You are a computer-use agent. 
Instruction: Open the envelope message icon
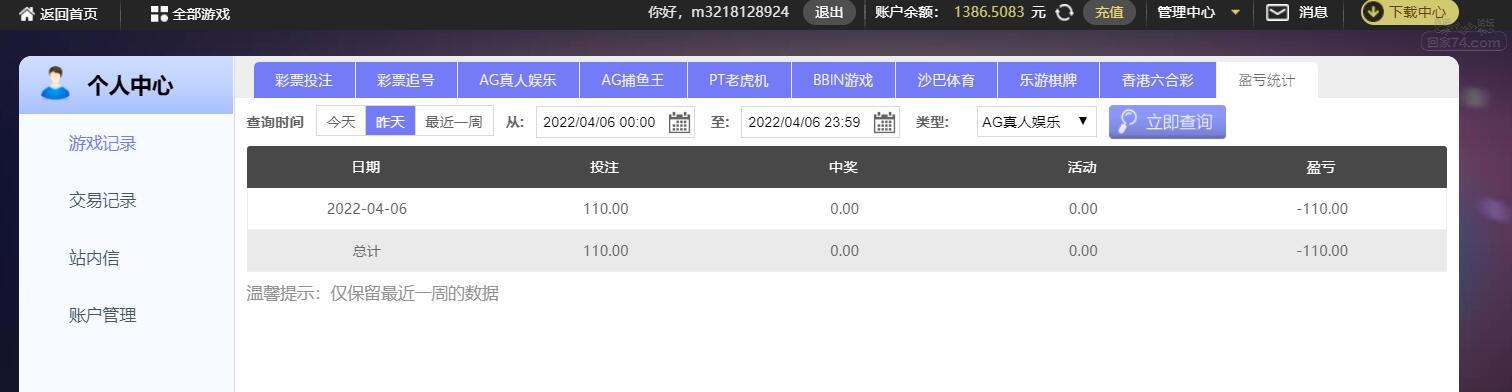pos(1277,12)
